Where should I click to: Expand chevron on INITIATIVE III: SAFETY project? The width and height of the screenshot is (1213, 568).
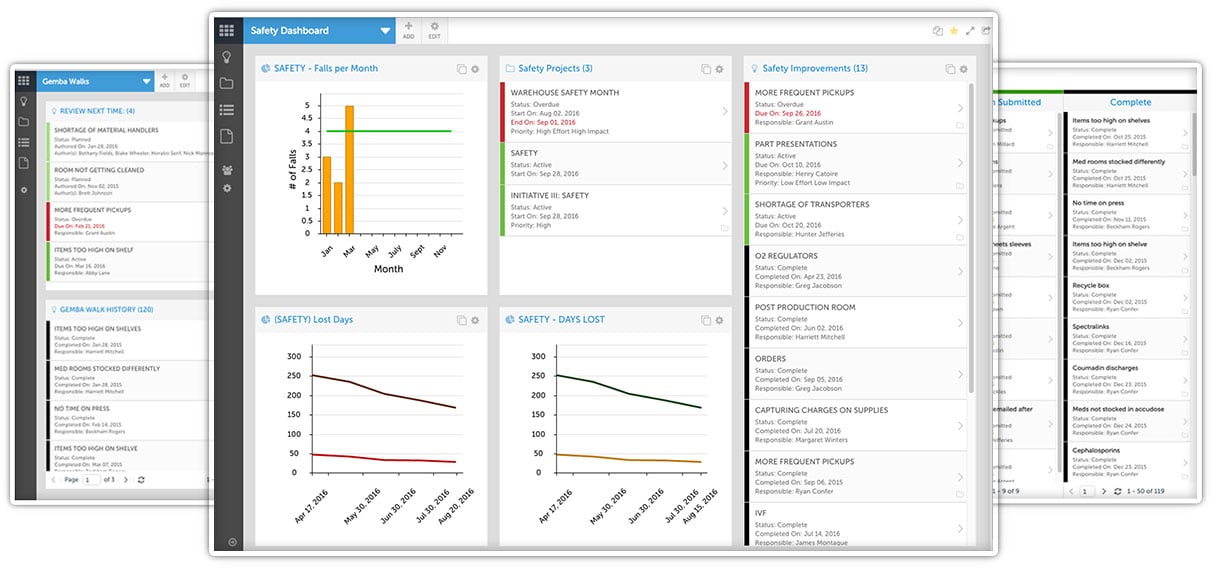(725, 211)
